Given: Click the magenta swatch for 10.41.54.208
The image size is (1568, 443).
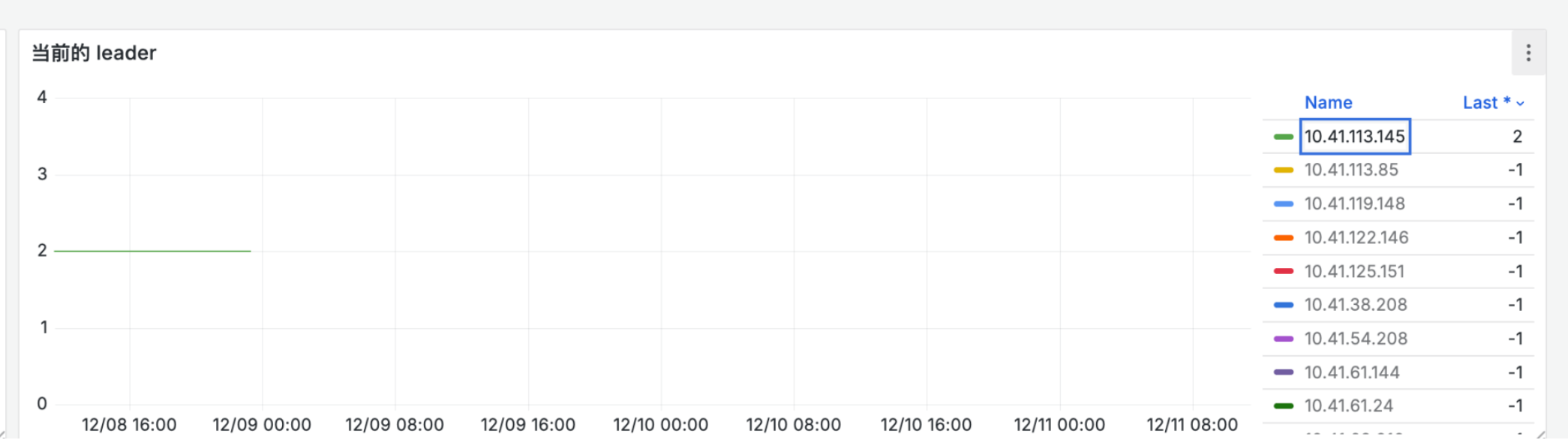Looking at the screenshot, I should tap(1283, 339).
